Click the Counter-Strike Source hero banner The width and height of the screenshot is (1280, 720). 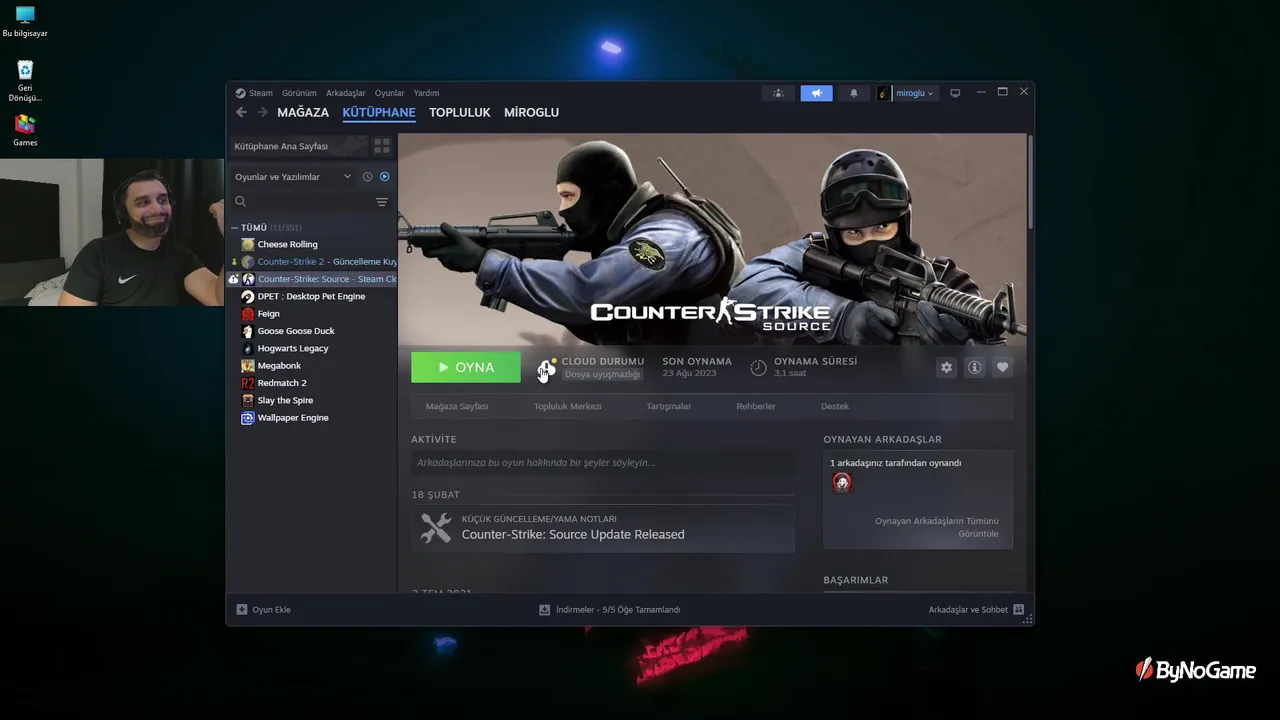[712, 239]
